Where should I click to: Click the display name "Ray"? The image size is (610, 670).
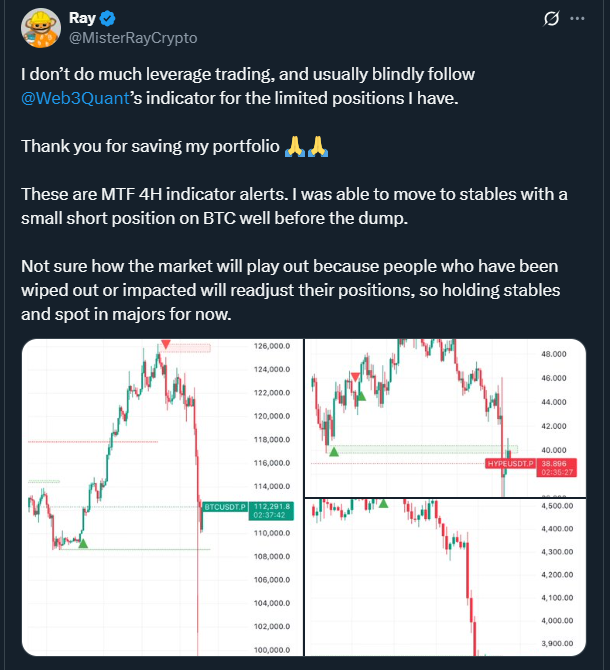82,18
